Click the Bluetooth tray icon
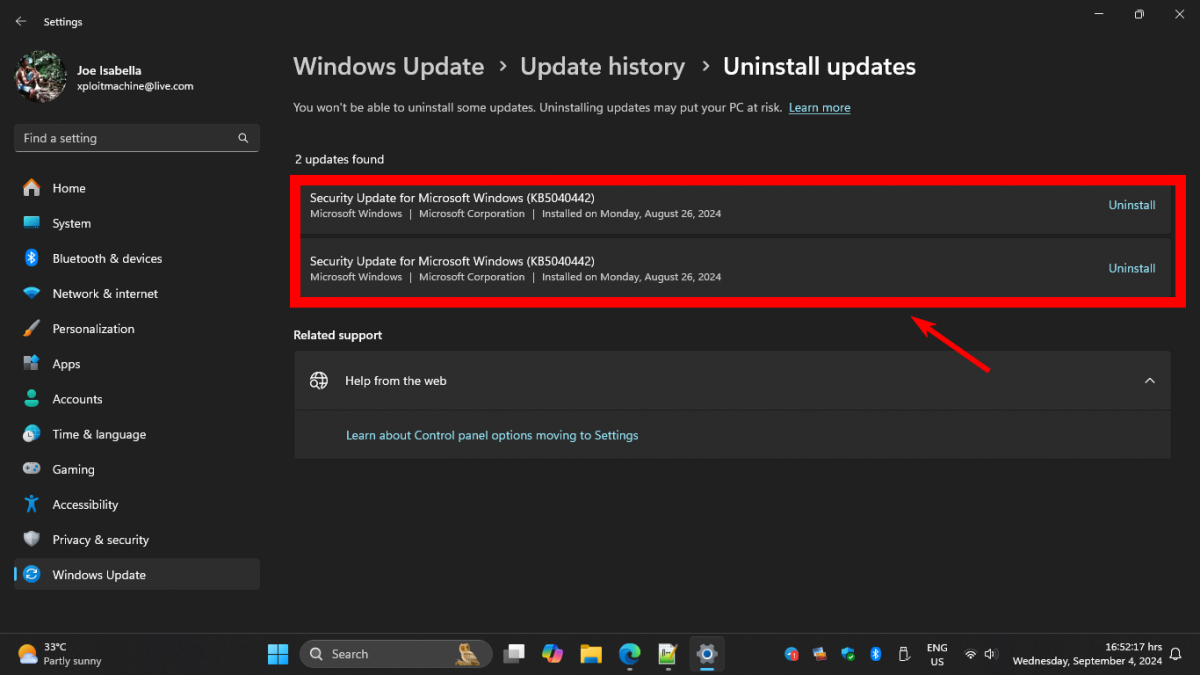The width and height of the screenshot is (1200, 675). (x=876, y=654)
